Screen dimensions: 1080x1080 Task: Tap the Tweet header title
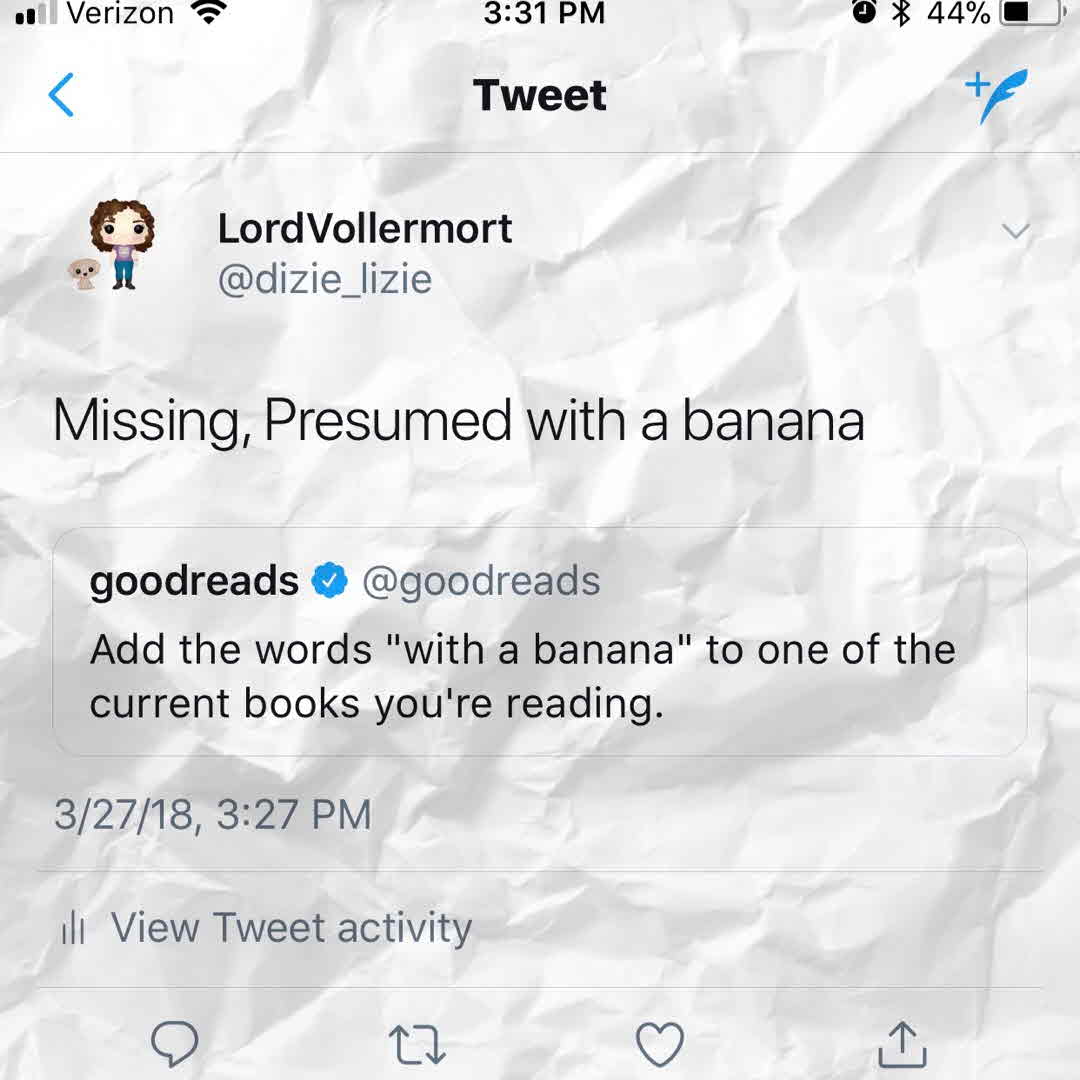pos(540,96)
